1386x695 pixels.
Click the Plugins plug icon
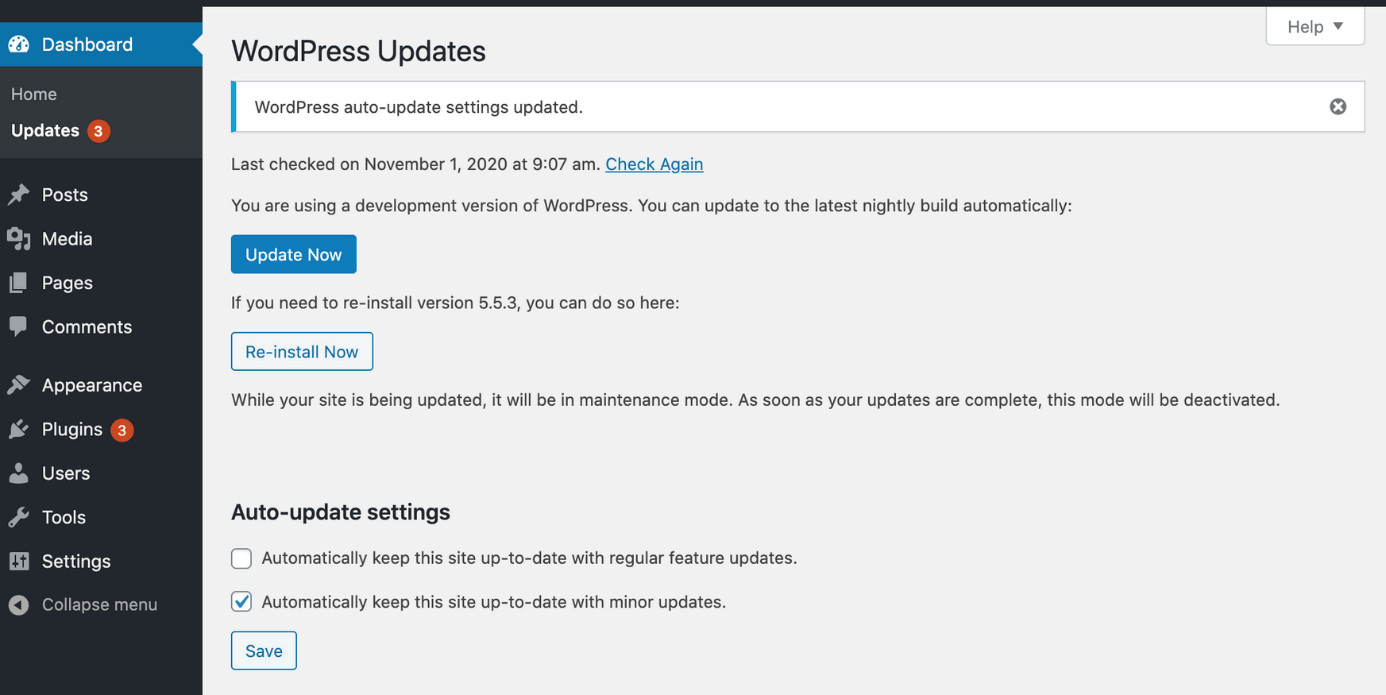(19, 429)
